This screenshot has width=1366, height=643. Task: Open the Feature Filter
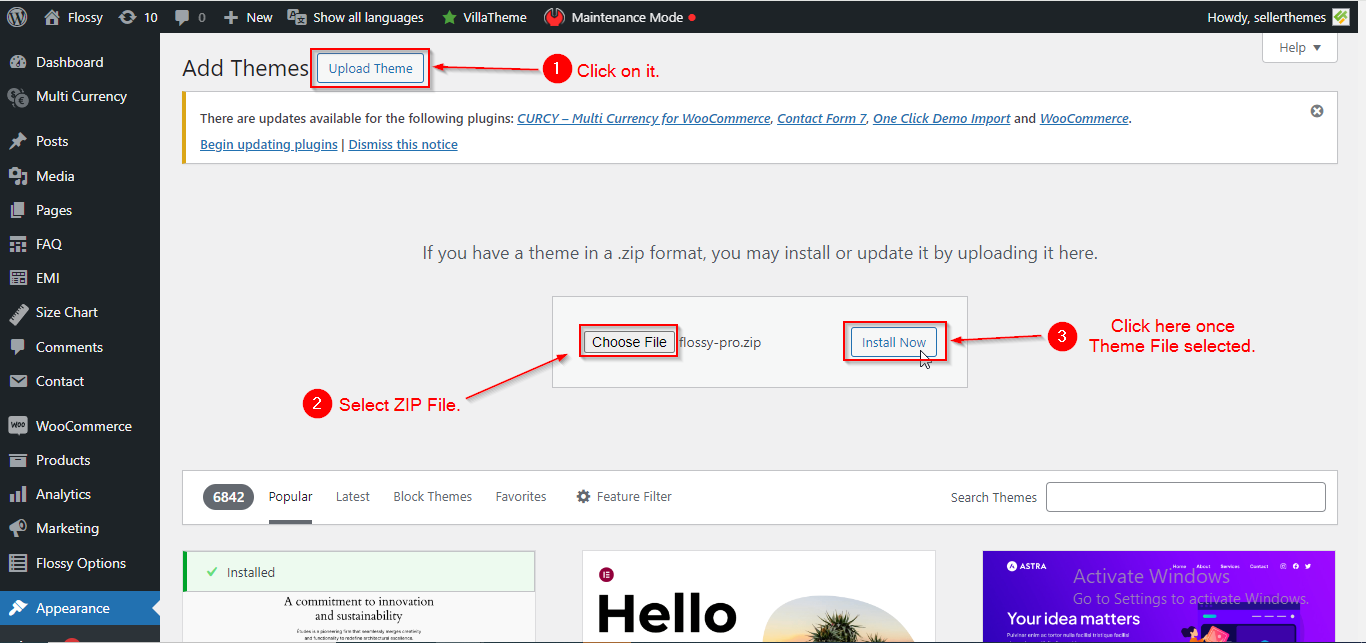click(x=624, y=496)
